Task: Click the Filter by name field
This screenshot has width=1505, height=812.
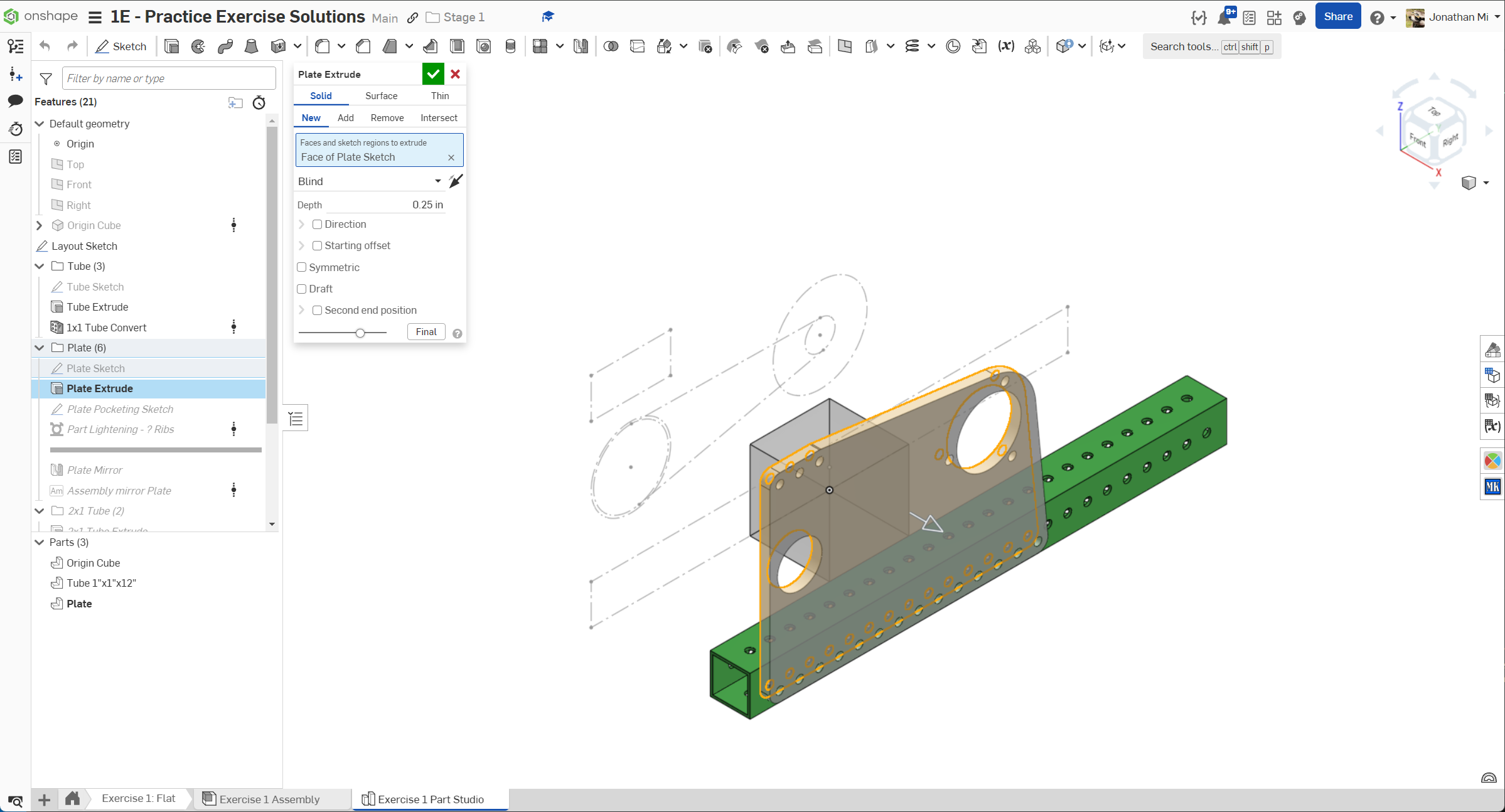Action: 168,78
